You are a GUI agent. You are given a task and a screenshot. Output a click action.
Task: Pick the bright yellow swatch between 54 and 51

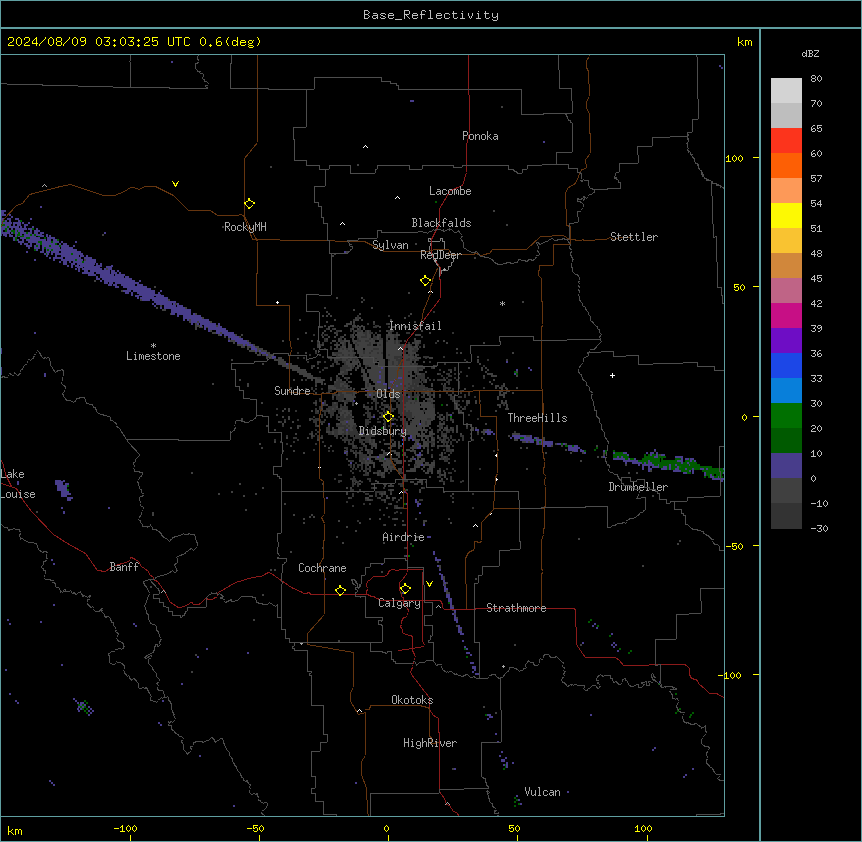coord(786,215)
